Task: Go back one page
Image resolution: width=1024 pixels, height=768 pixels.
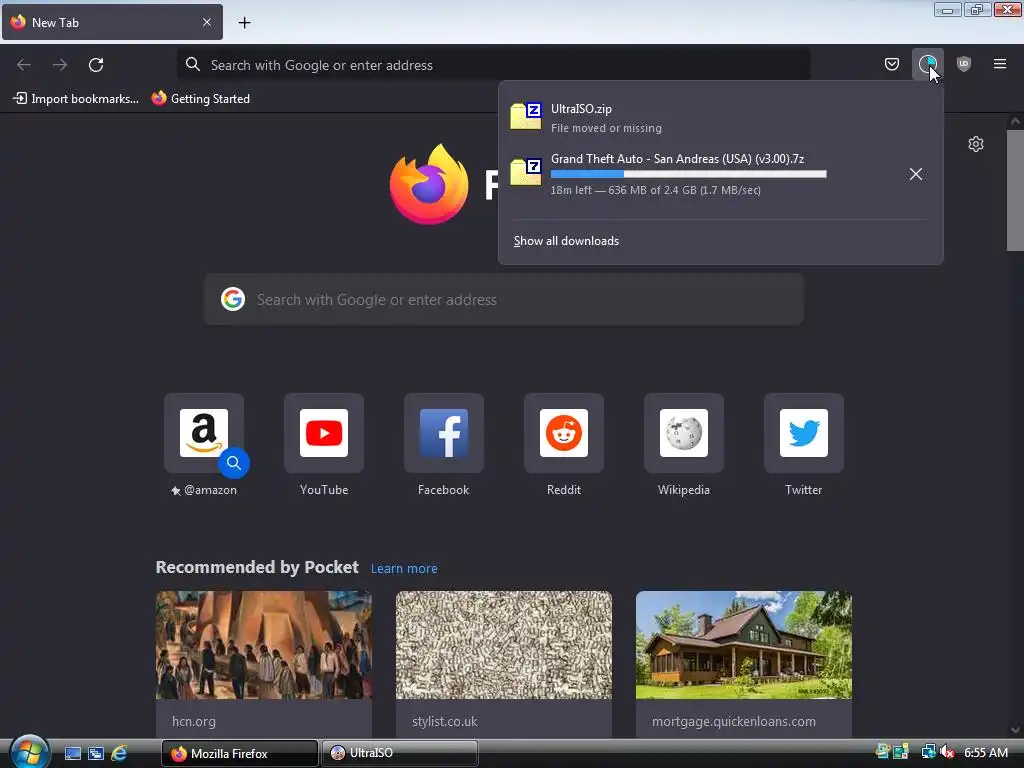Action: point(24,65)
